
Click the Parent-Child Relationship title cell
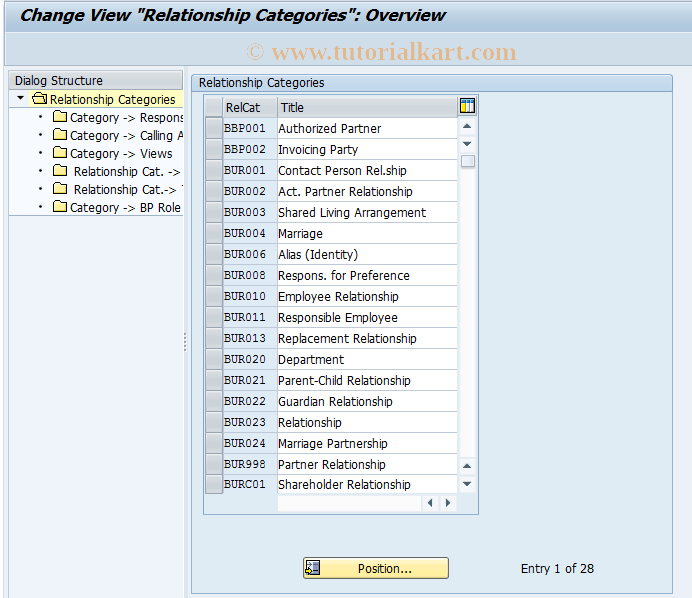click(367, 380)
